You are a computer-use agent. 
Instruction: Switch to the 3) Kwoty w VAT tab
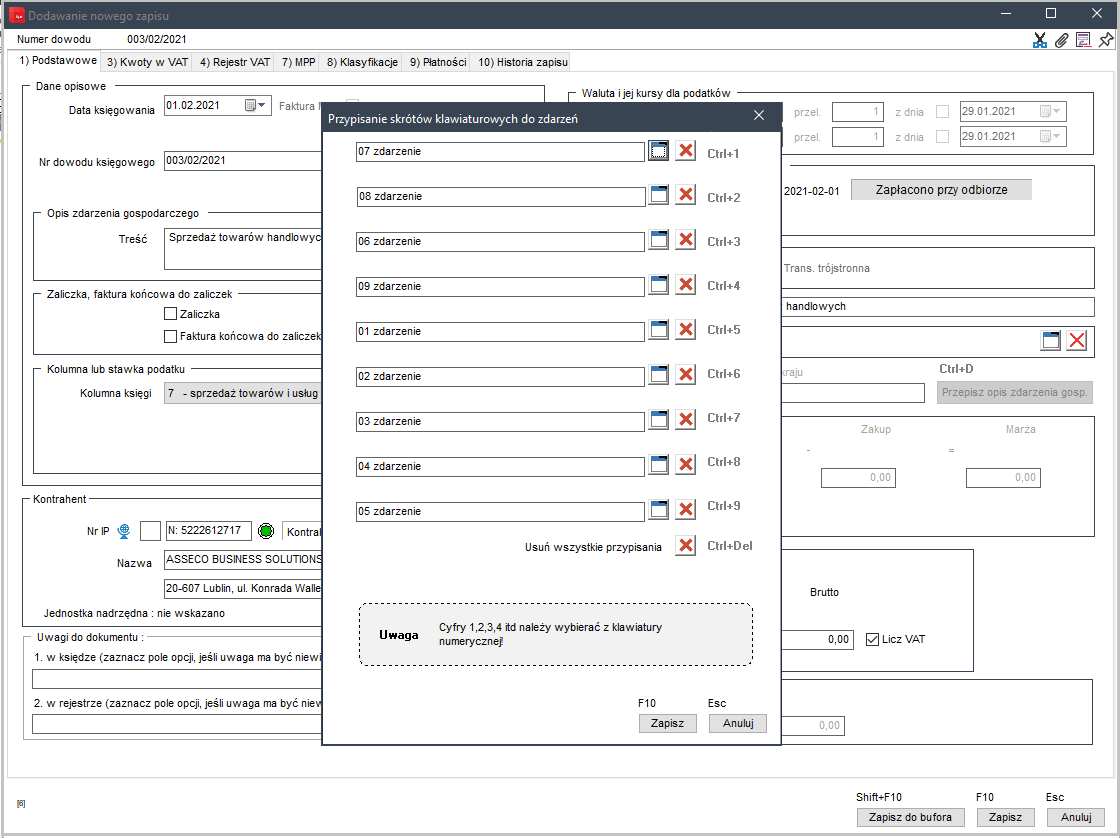coord(147,62)
